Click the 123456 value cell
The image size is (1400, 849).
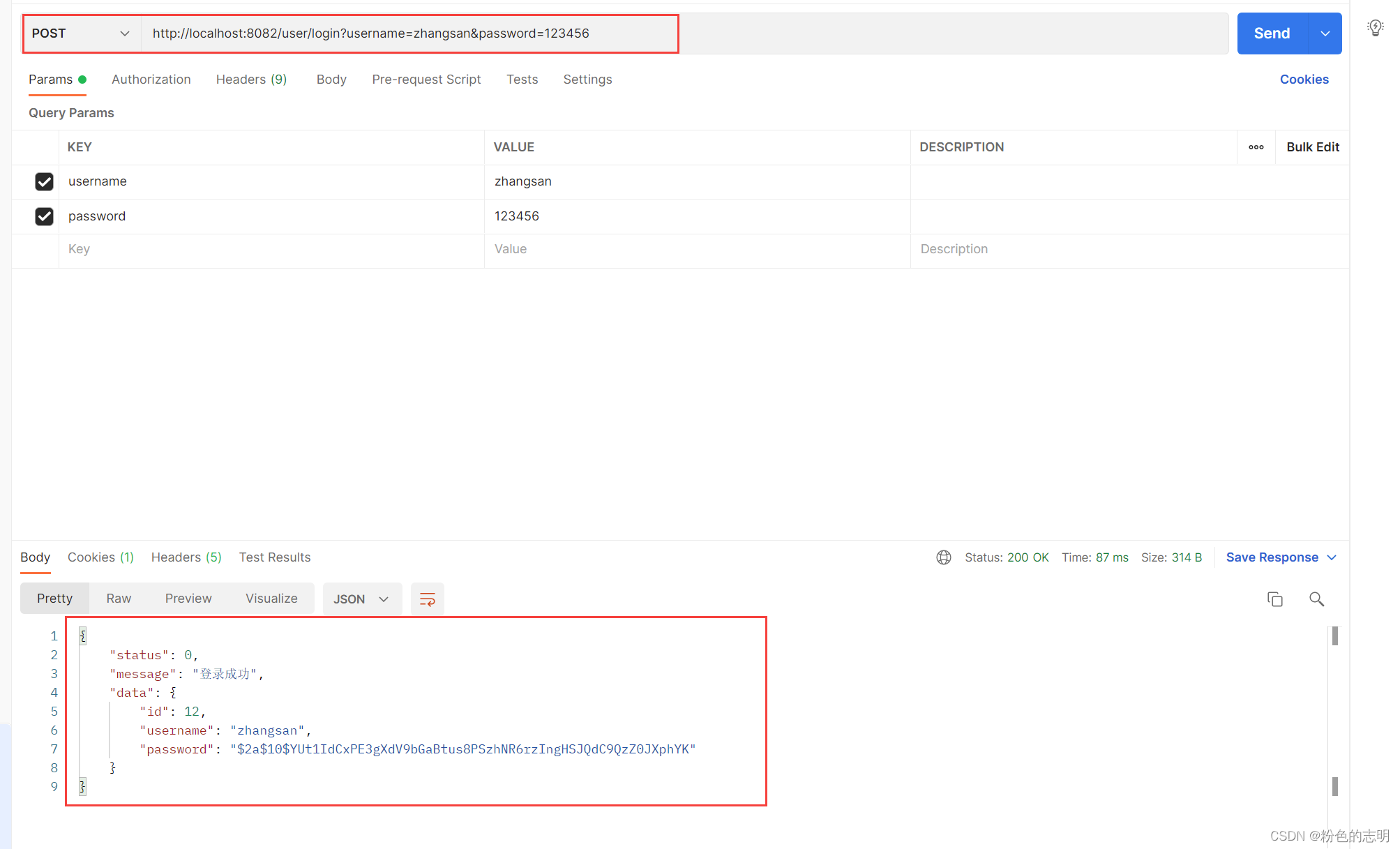[x=697, y=216]
